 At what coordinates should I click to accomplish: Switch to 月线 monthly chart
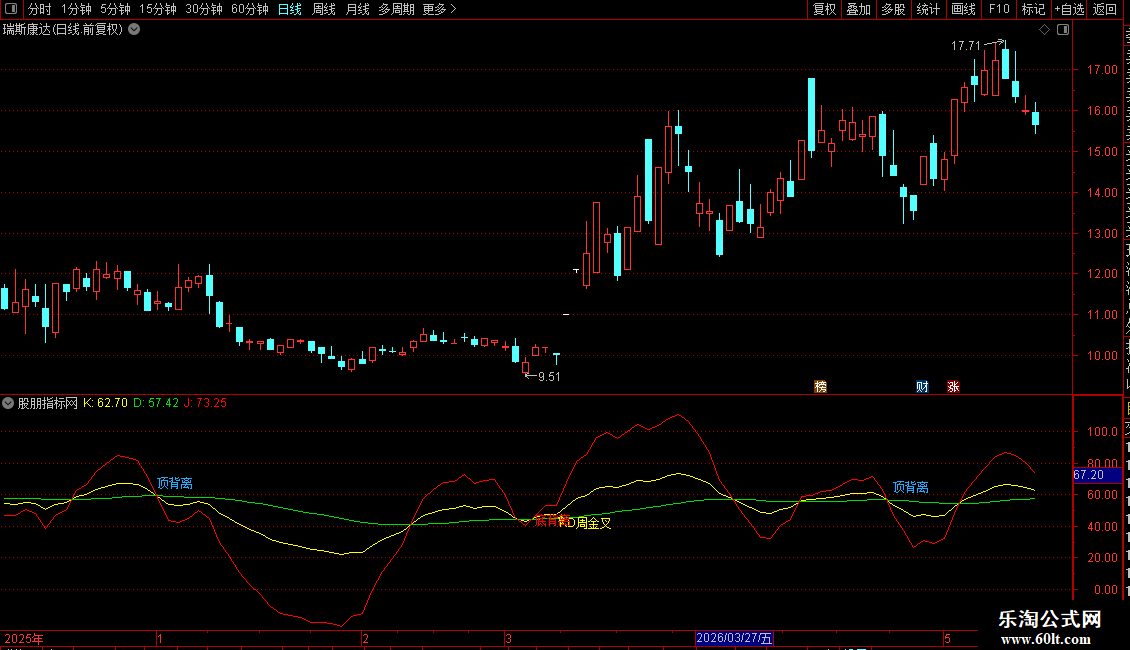(x=357, y=9)
